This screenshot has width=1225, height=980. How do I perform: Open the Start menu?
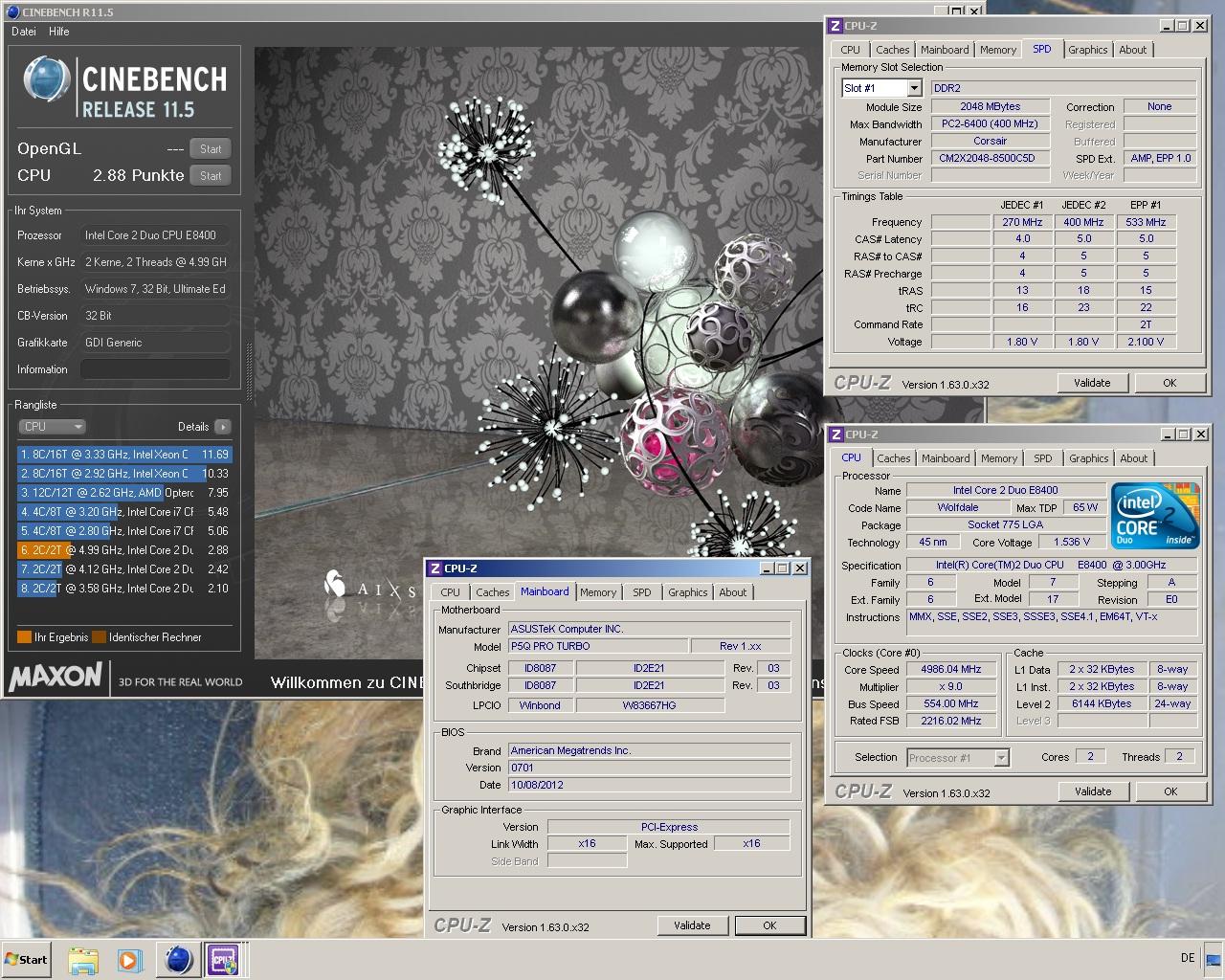coord(27,960)
